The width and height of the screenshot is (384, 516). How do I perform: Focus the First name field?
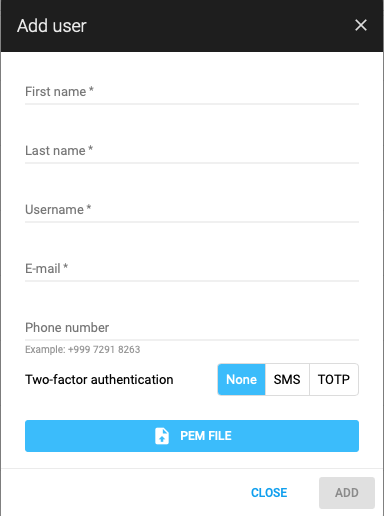coord(192,92)
